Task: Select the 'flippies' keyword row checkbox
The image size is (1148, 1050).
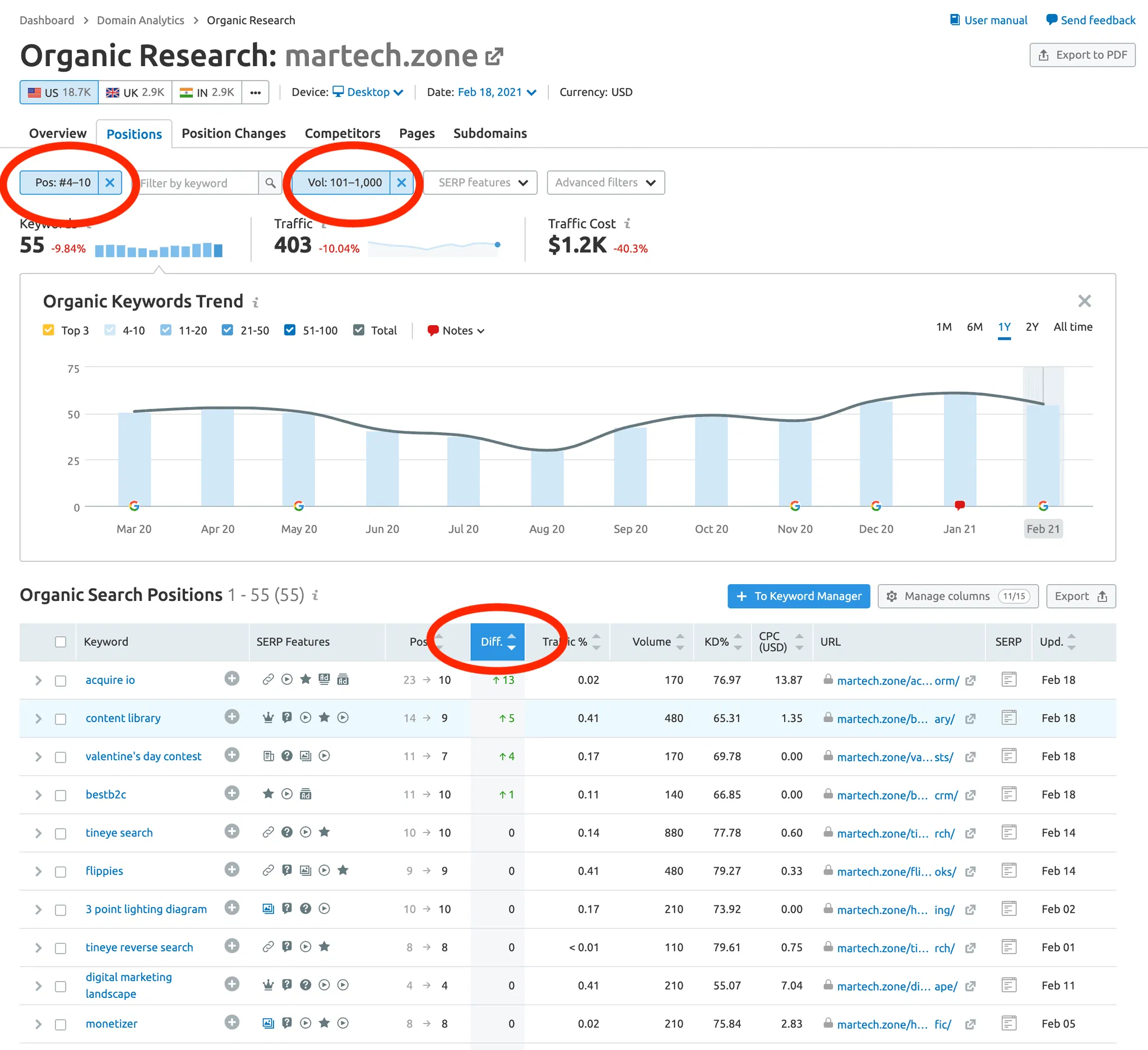Action: tap(61, 871)
